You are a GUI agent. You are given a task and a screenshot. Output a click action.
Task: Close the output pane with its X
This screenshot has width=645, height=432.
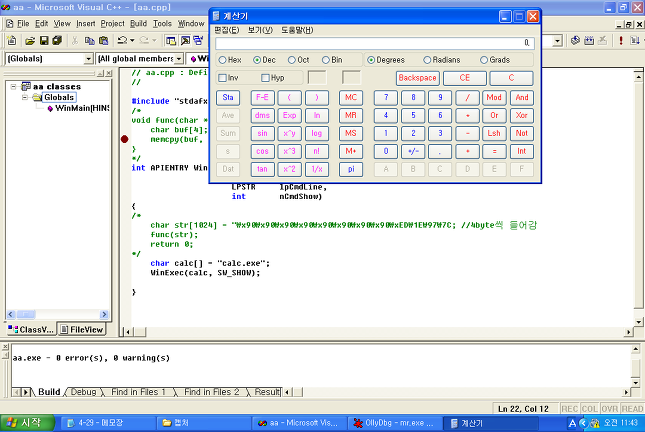point(5,346)
